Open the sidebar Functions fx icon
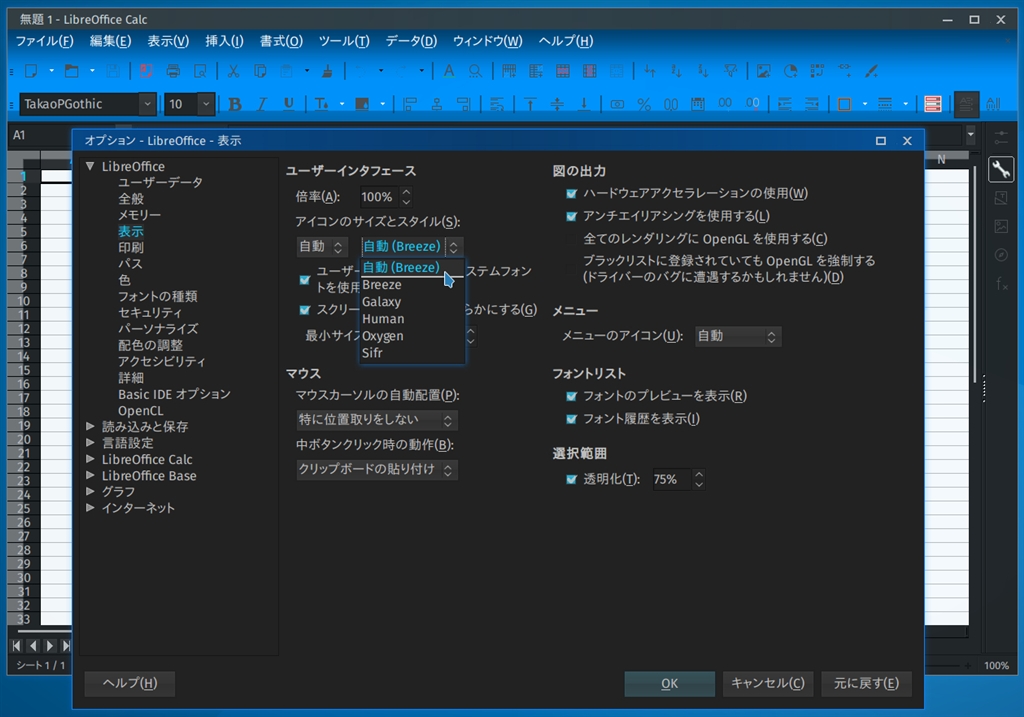The width and height of the screenshot is (1024, 717). (x=1000, y=283)
